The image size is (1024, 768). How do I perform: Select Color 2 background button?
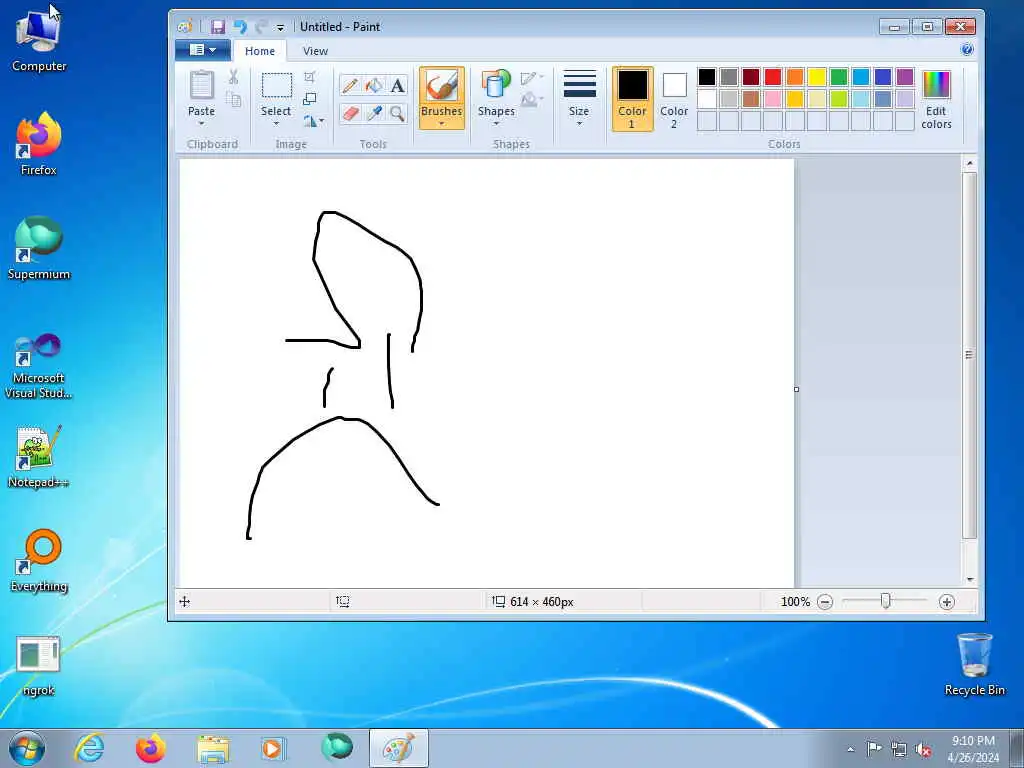point(674,99)
